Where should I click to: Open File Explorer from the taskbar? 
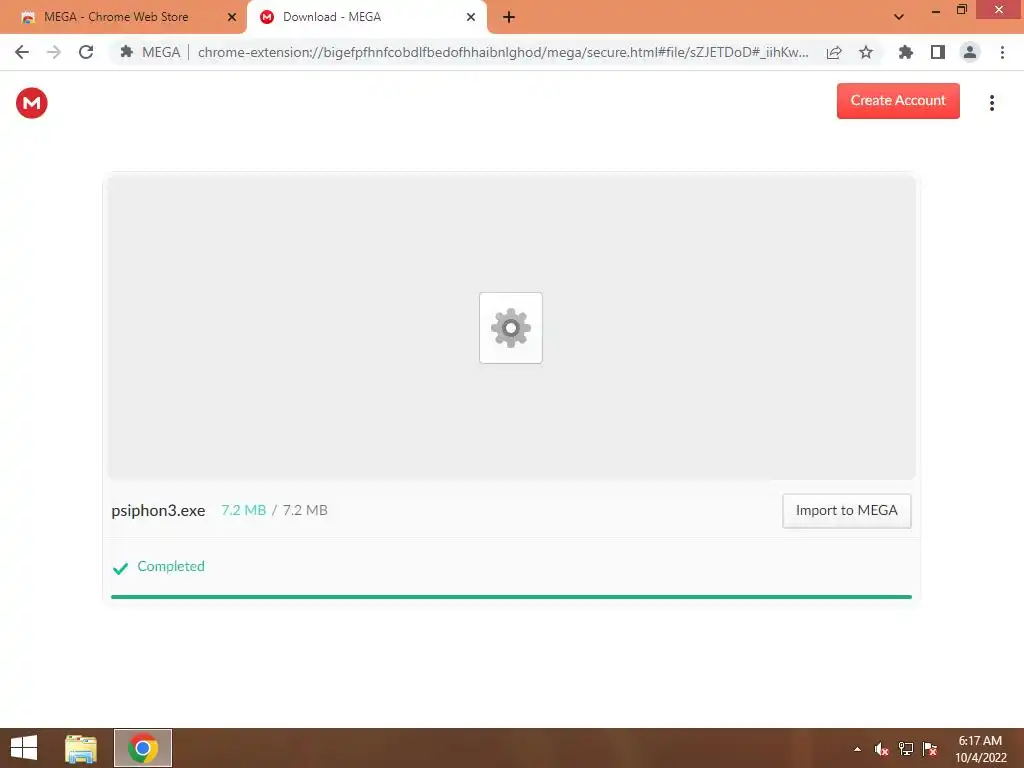pos(81,748)
